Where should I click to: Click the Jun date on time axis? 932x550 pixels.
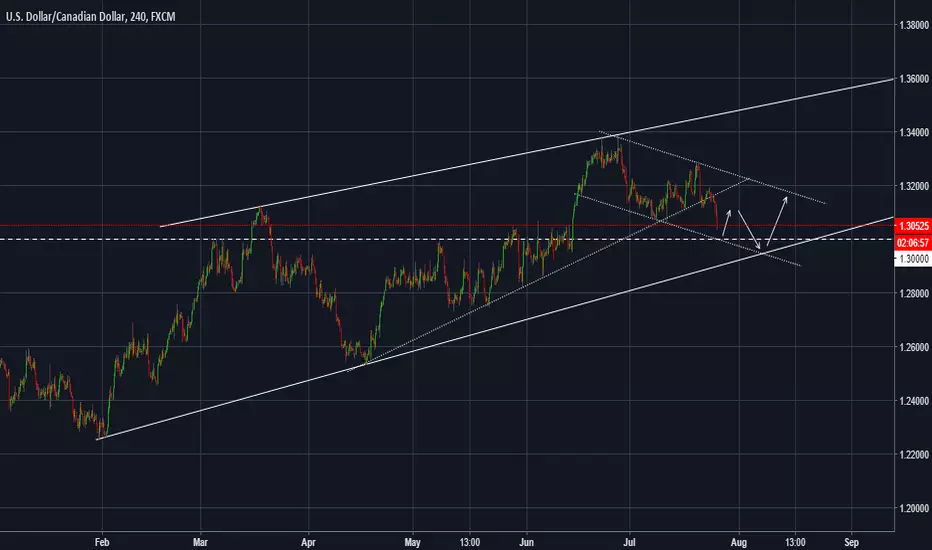coord(526,542)
